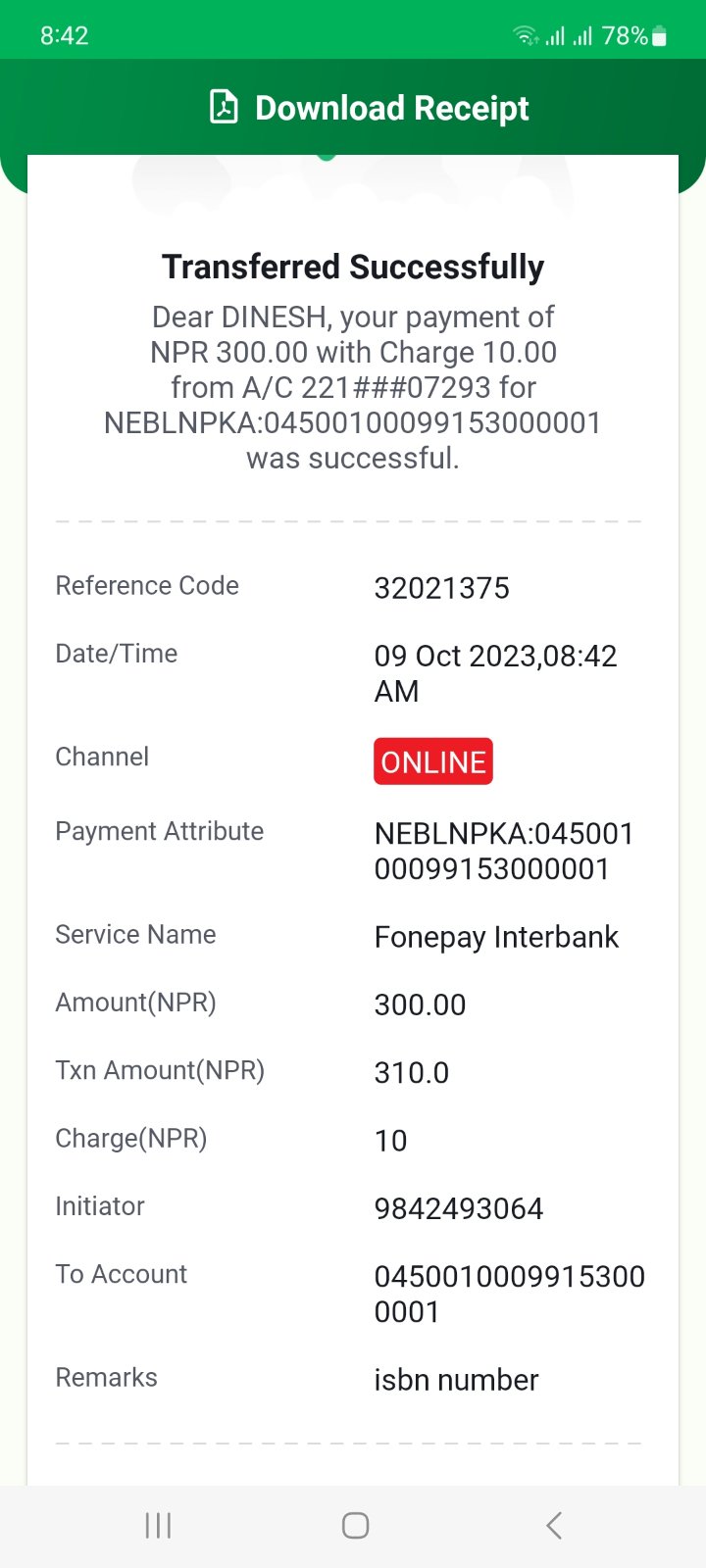The height and width of the screenshot is (1568, 706).
Task: Select the Fonepay Interbank service name
Action: click(x=496, y=937)
